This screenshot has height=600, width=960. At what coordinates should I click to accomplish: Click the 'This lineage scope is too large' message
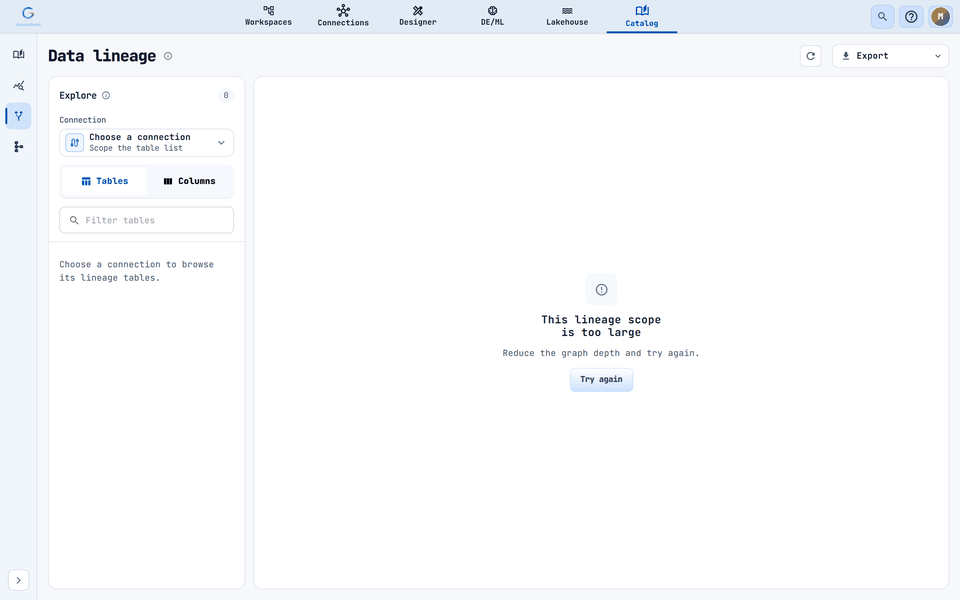pos(601,326)
